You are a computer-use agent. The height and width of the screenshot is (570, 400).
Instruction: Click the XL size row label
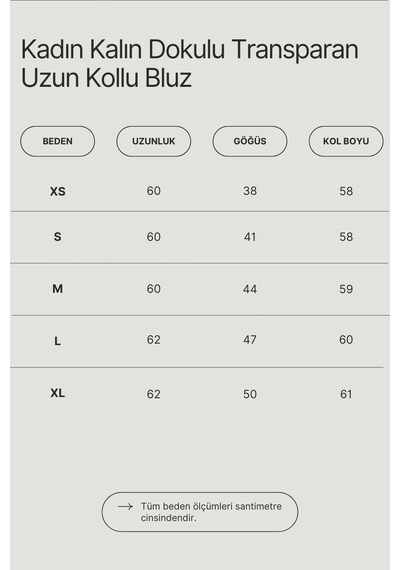pos(57,393)
